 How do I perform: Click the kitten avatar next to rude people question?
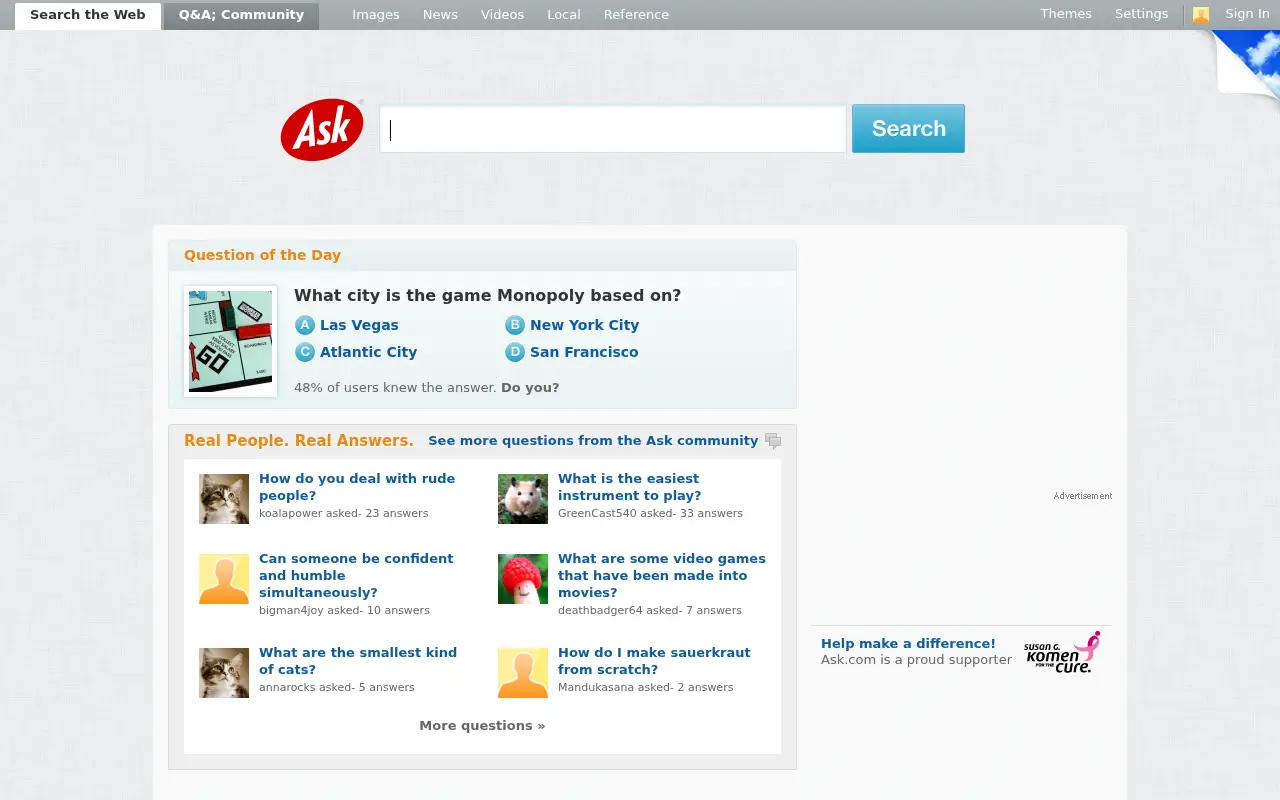tap(224, 499)
